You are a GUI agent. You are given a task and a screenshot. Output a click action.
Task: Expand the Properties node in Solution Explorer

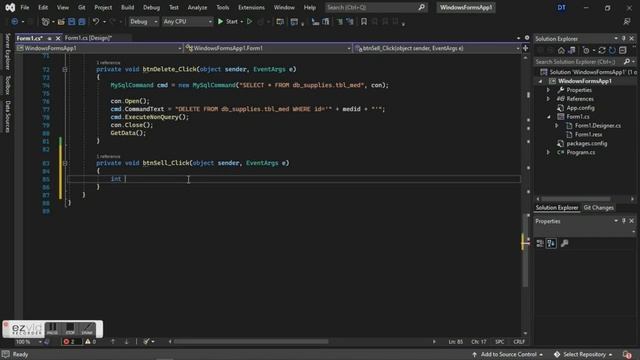tap(549, 90)
